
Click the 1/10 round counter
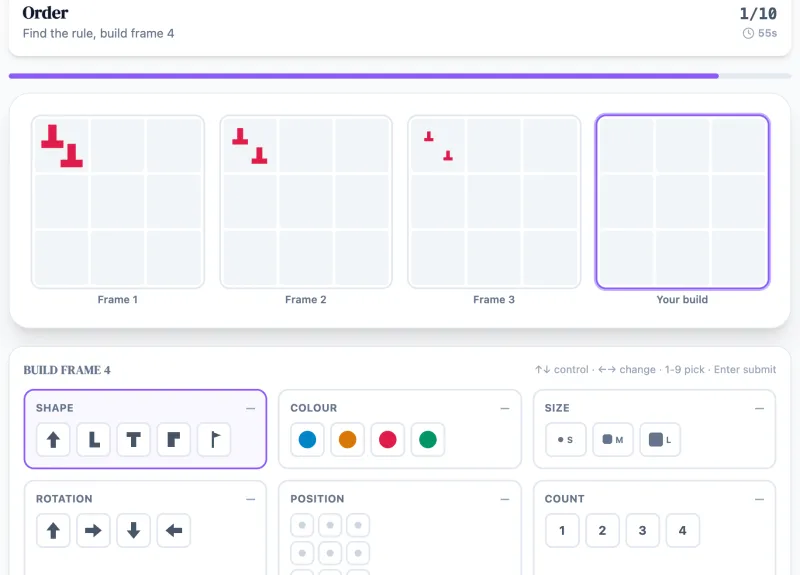758,13
